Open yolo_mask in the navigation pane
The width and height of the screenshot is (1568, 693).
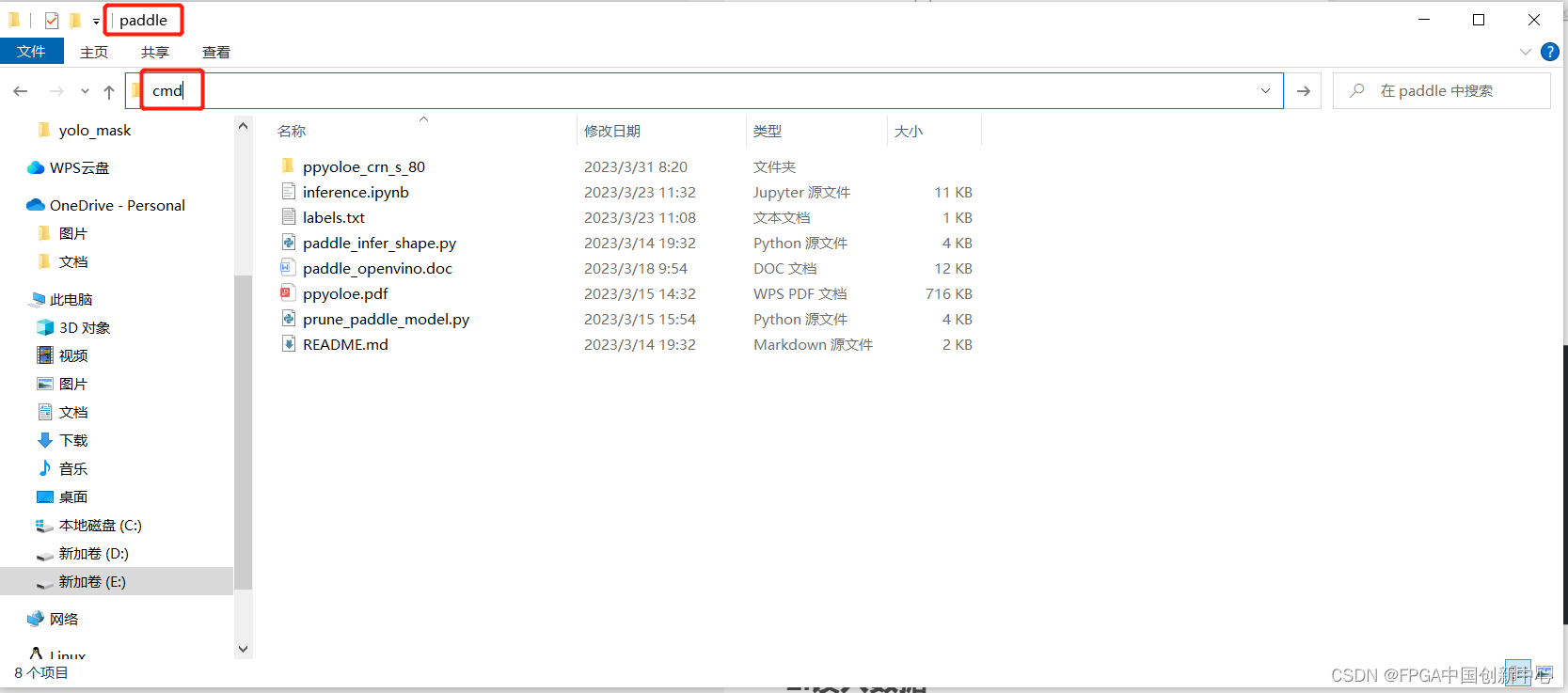pos(94,131)
